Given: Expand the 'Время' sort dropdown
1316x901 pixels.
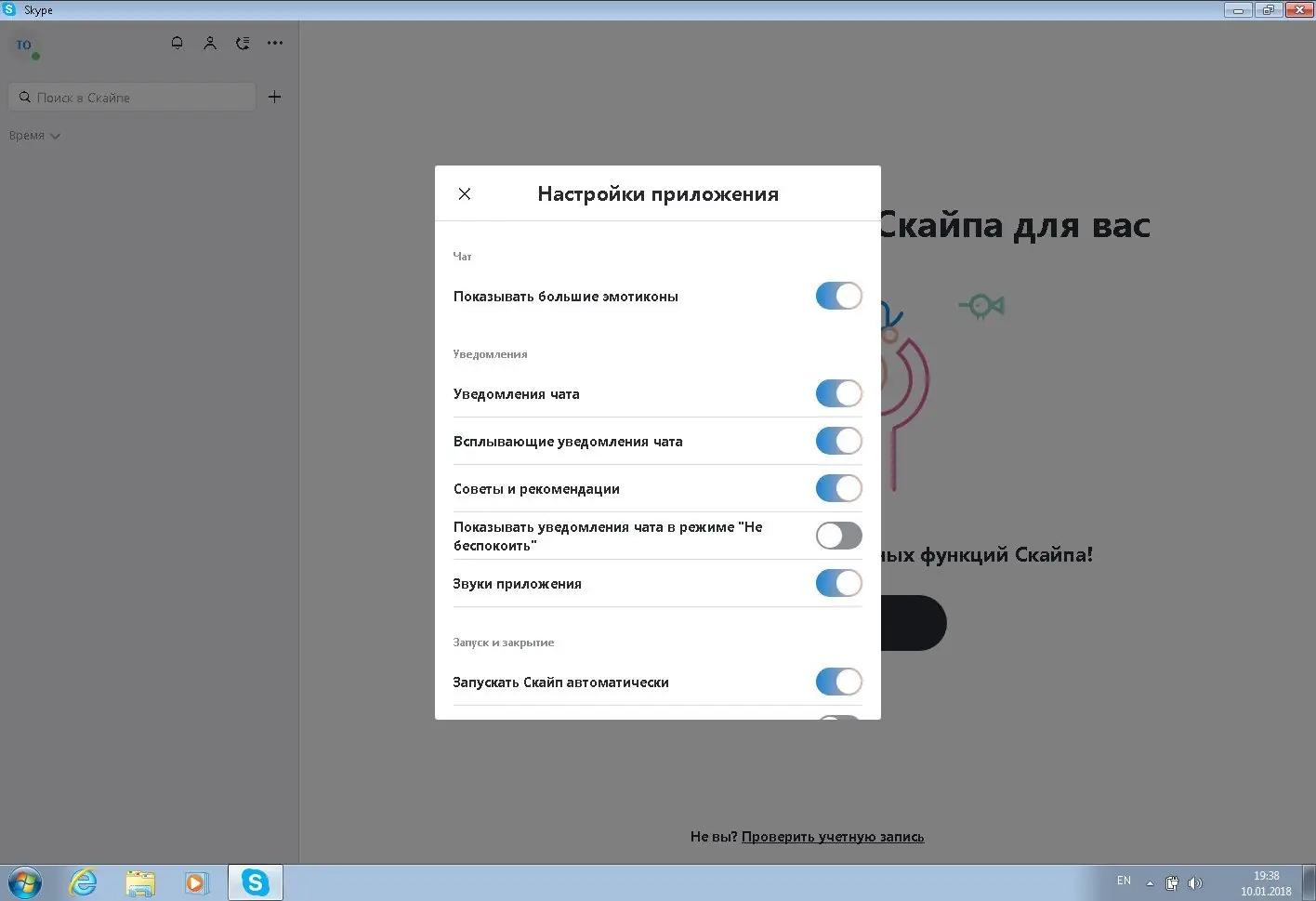Looking at the screenshot, I should click(x=34, y=135).
